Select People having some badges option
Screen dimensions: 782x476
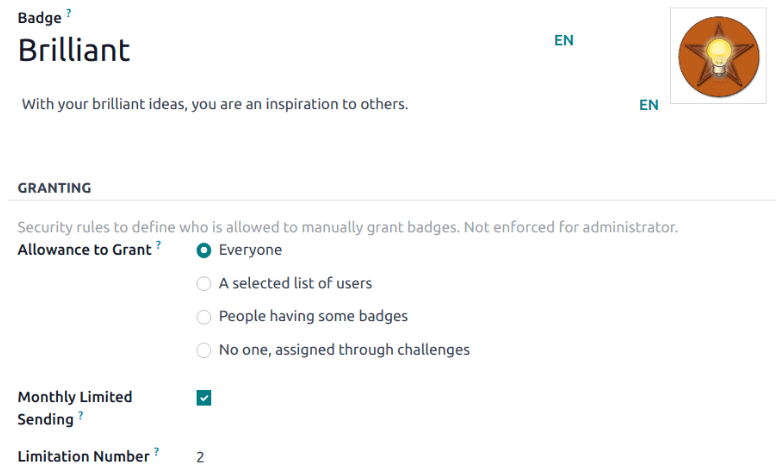point(204,317)
